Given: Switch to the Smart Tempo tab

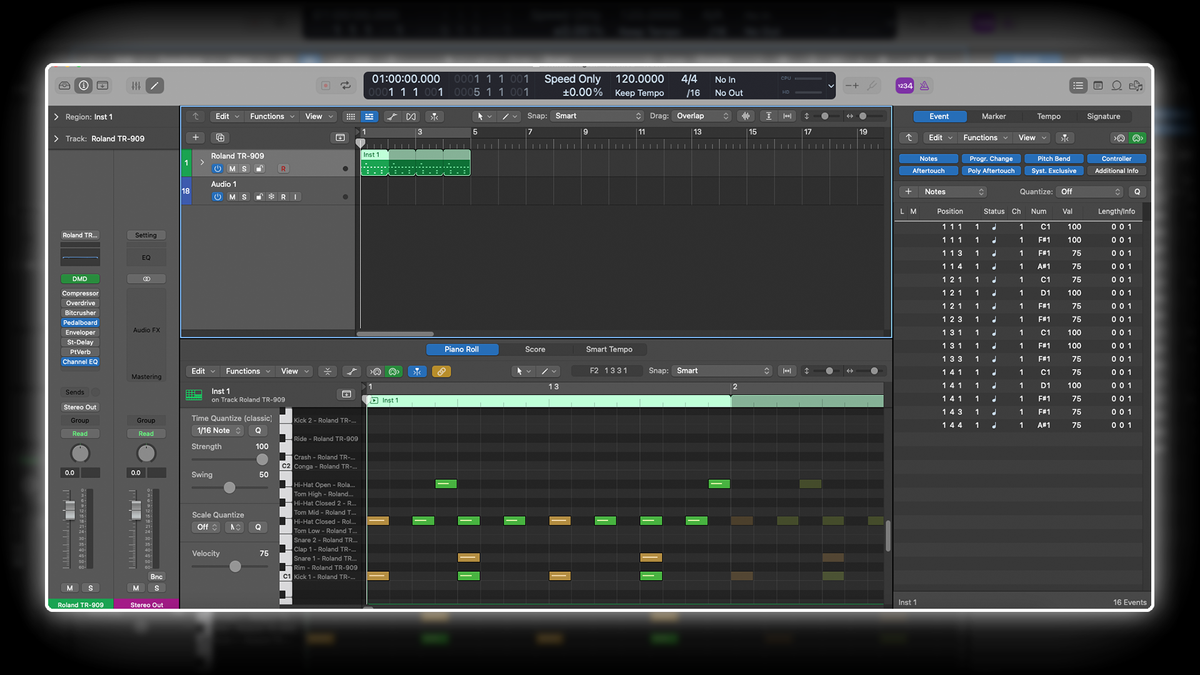Looking at the screenshot, I should [x=608, y=349].
